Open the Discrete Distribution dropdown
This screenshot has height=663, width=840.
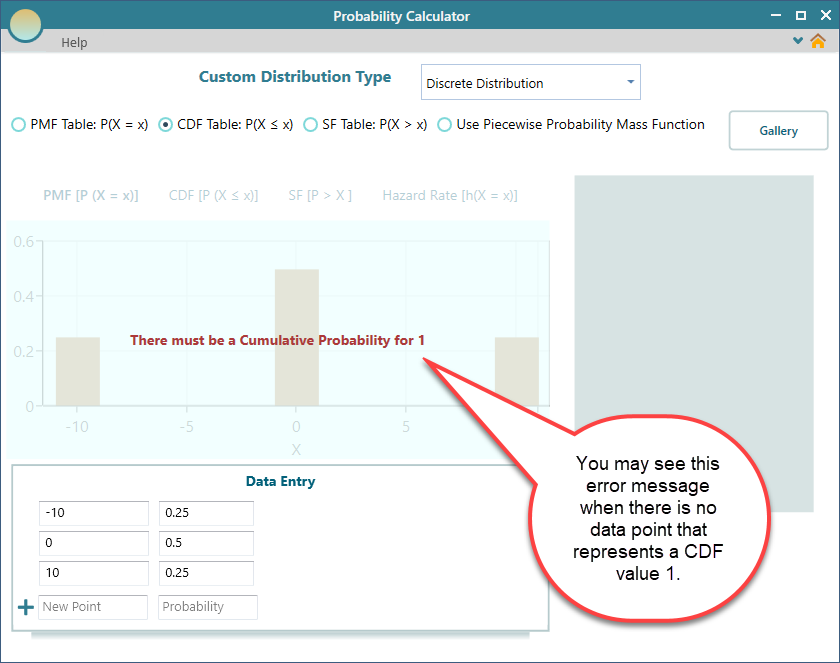point(530,83)
